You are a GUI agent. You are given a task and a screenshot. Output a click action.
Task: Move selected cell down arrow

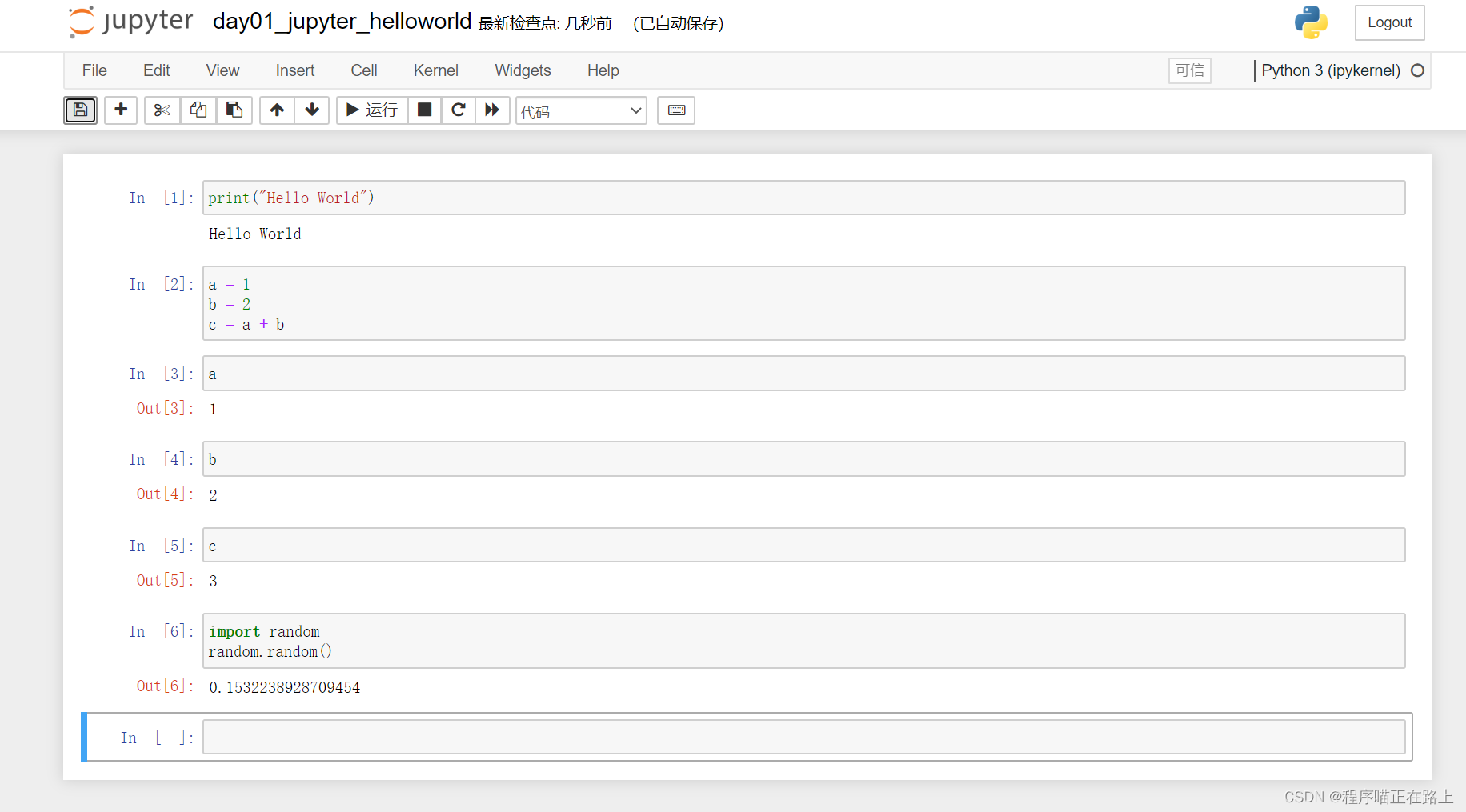pos(312,110)
